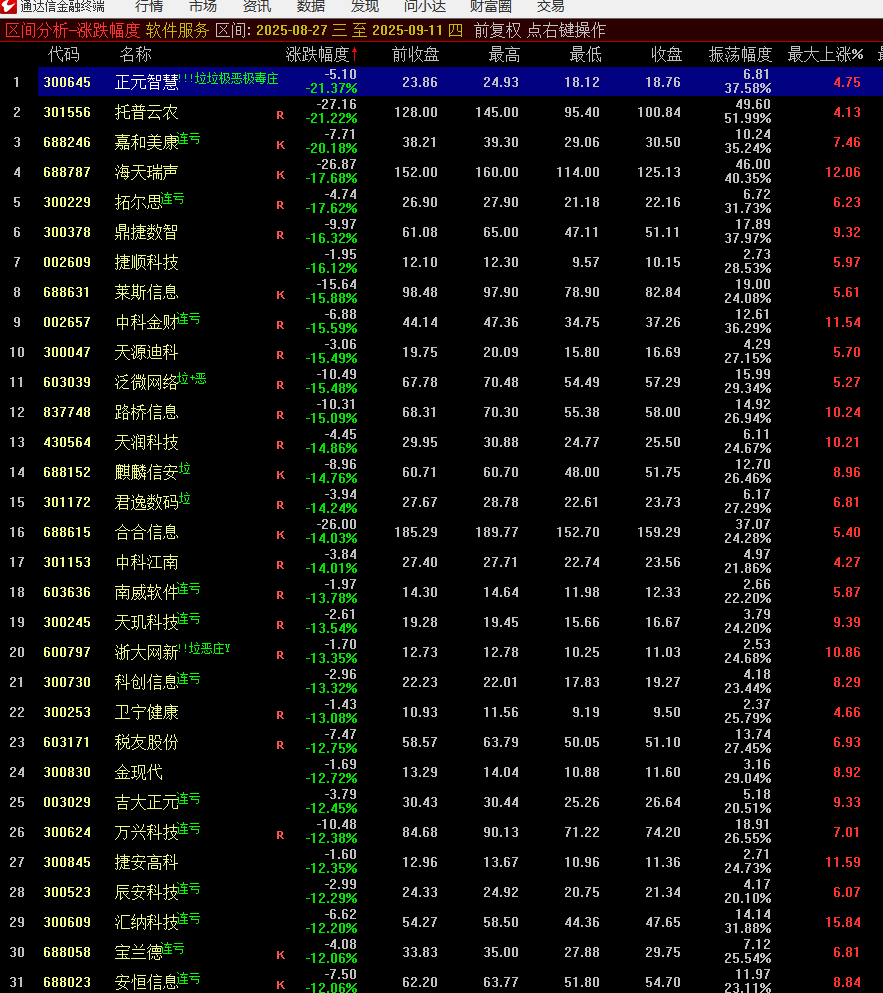Click the R marker on 卫宁健康 row
Viewport: 883px width, 993px height.
280,716
